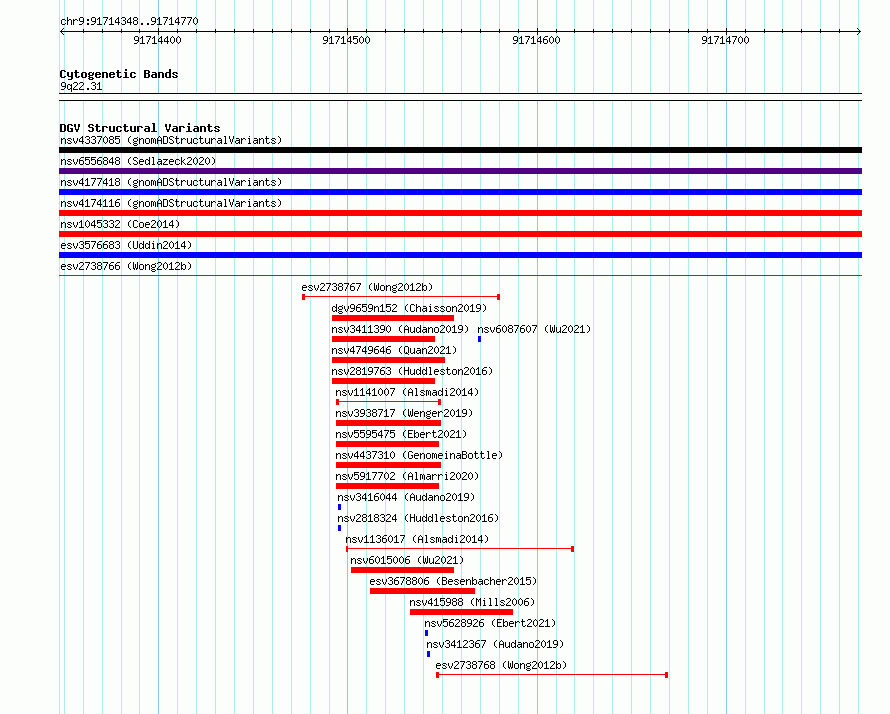Select the red nsv4437310 variant bar
This screenshot has width=890, height=714.
[388, 465]
